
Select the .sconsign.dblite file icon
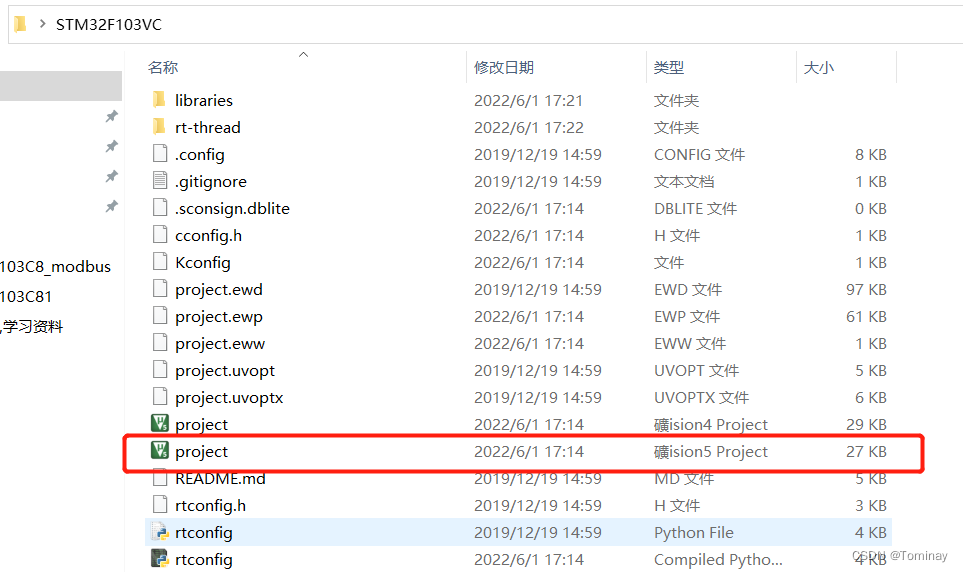(160, 208)
